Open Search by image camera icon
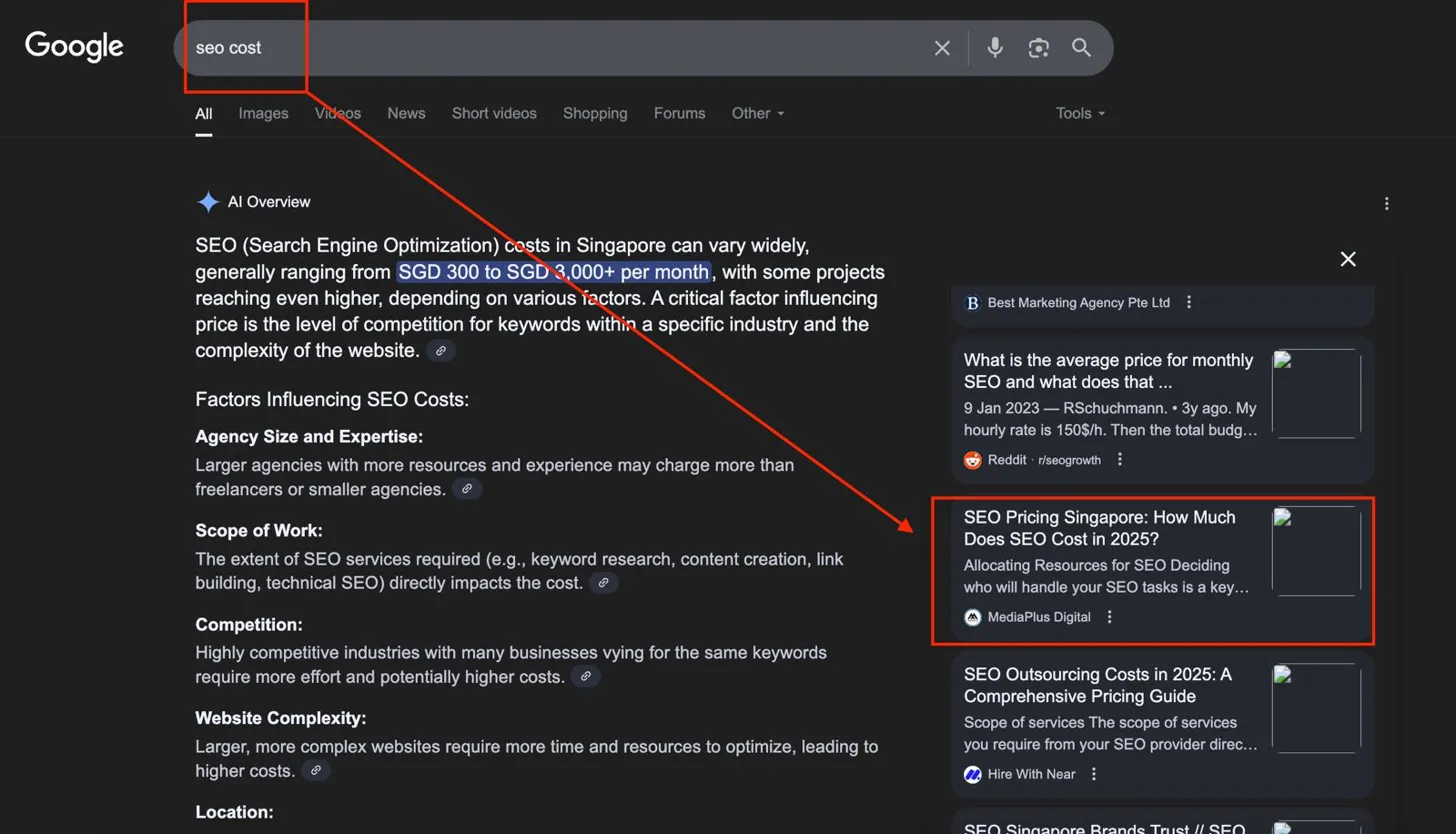The width and height of the screenshot is (1456, 834). (x=1038, y=48)
